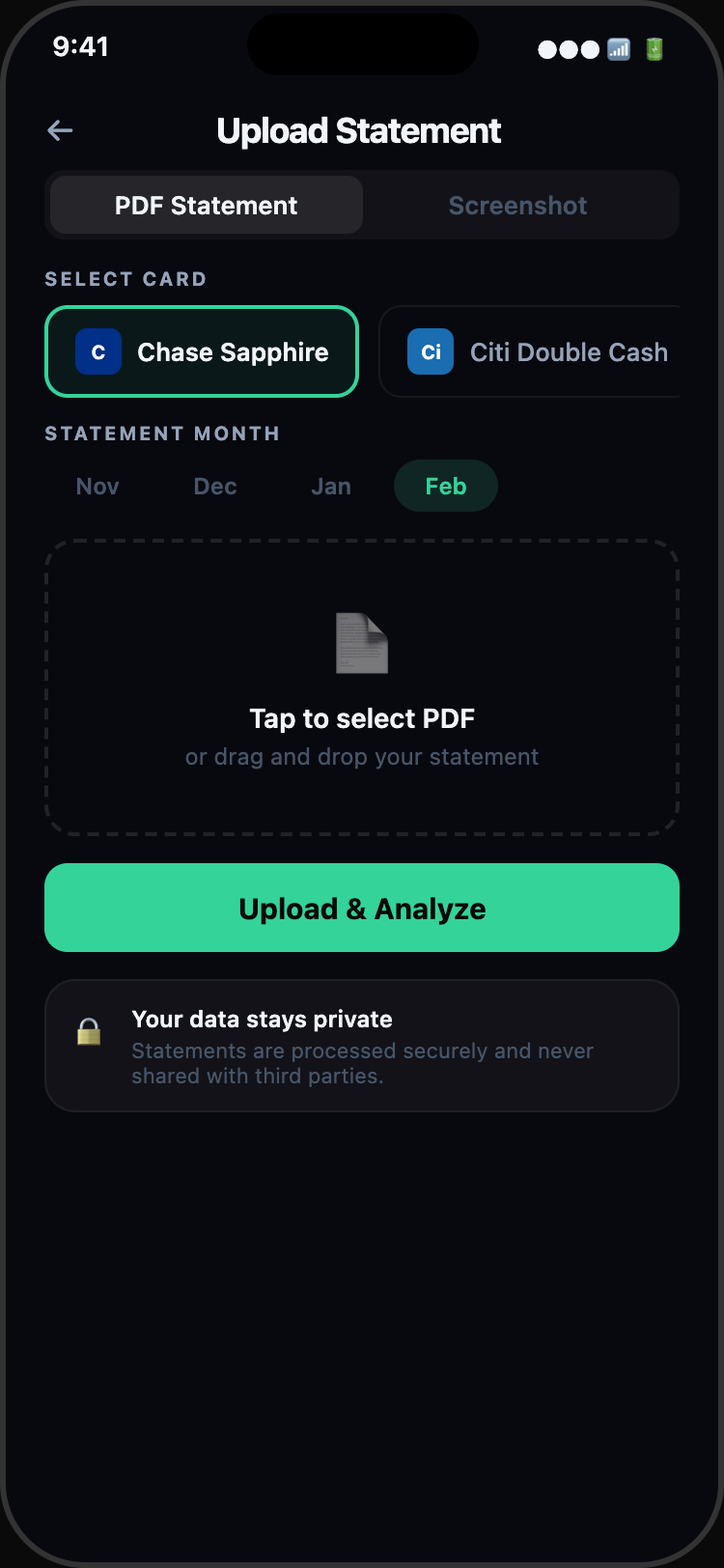Pick Dec statement month
Screen dimensions: 724x1568
pos(215,487)
